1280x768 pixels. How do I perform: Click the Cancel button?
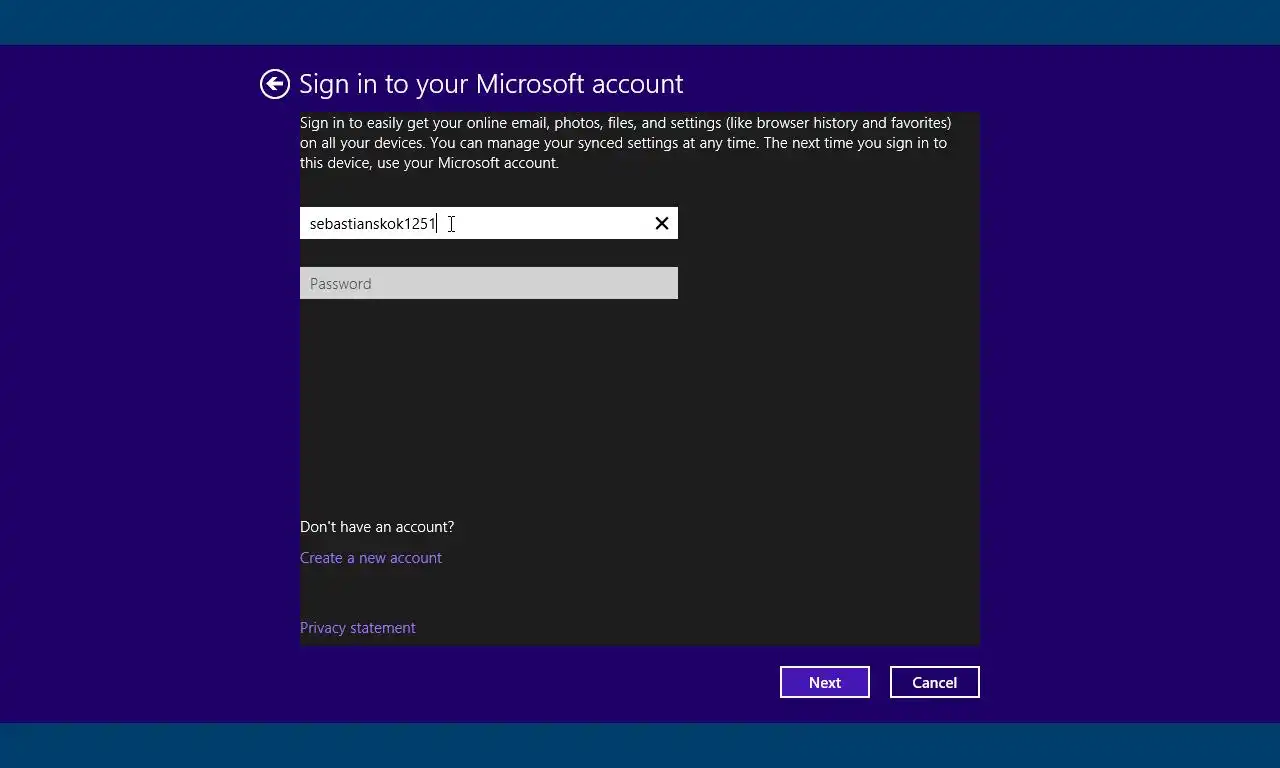(935, 682)
